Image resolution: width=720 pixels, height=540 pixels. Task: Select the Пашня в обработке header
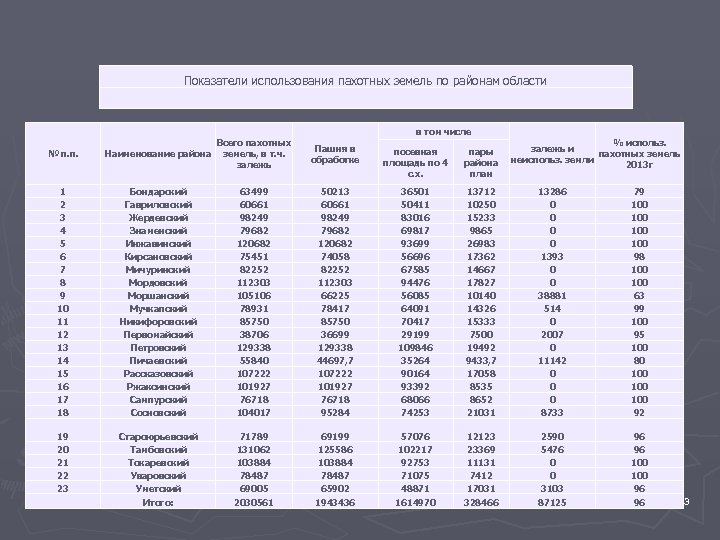click(335, 154)
